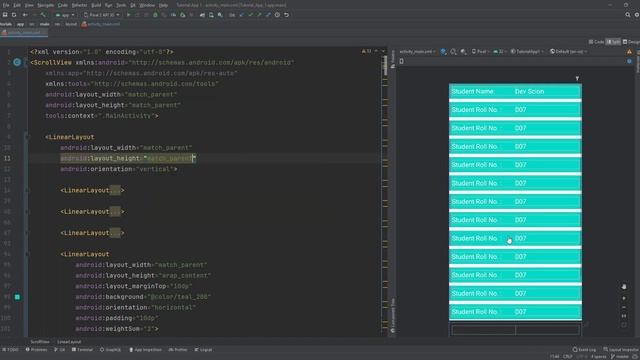Open the Edit menu
This screenshot has height=360, width=640.
tap(17, 5)
